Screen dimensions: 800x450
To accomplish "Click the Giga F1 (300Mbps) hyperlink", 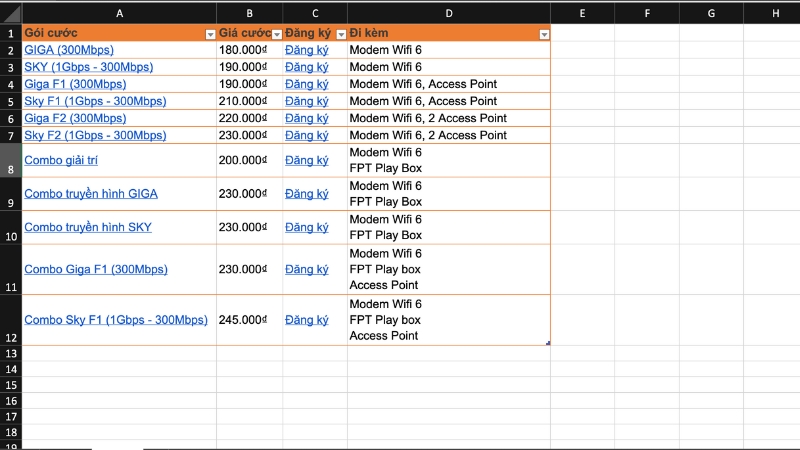I will [x=74, y=84].
